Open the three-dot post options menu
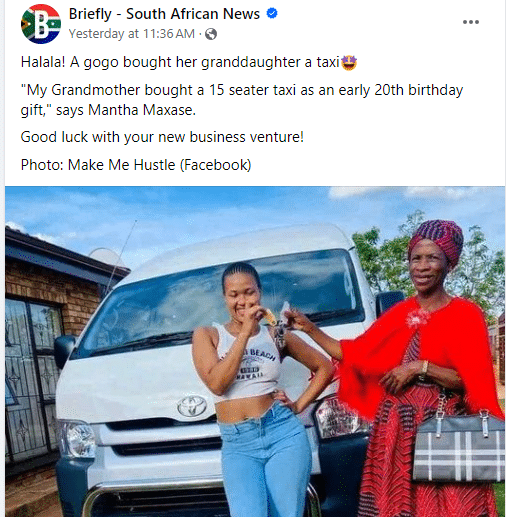The width and height of the screenshot is (506, 517). tap(471, 22)
